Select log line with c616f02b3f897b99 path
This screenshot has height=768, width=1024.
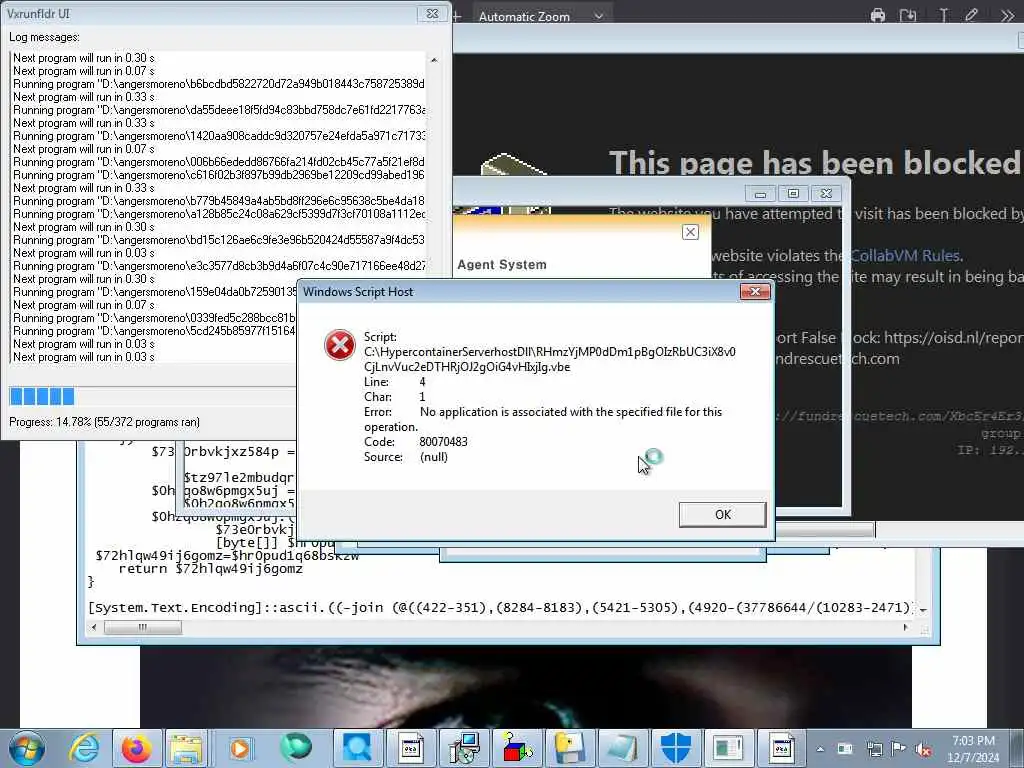[x=219, y=175]
